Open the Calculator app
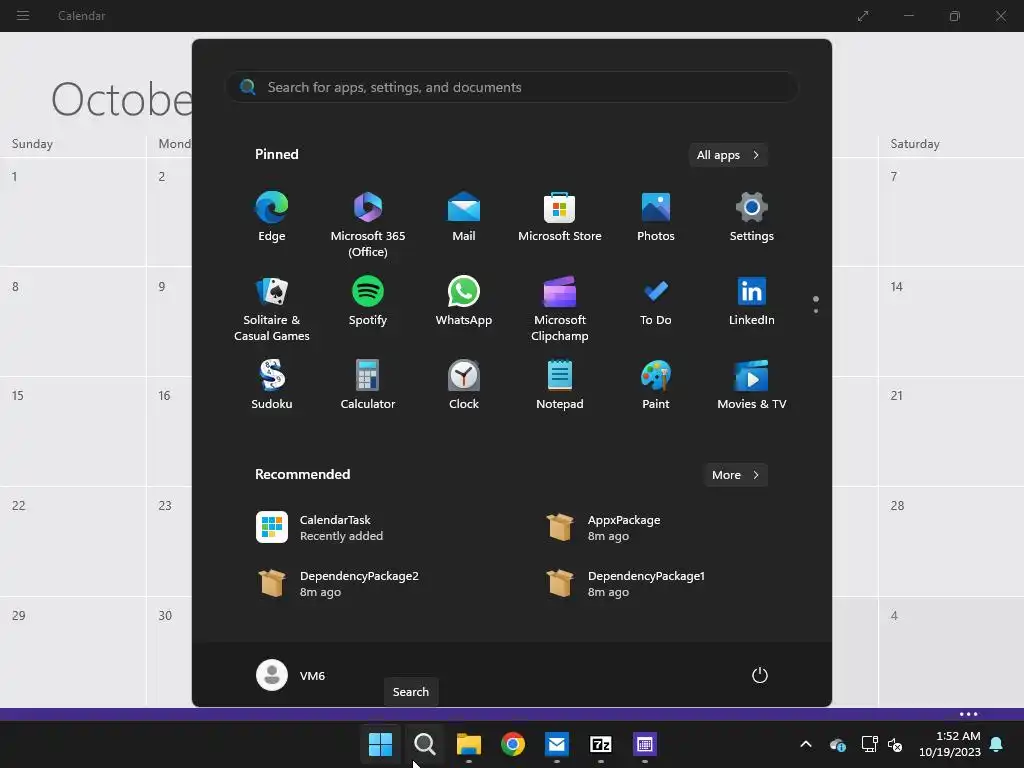 [x=368, y=385]
